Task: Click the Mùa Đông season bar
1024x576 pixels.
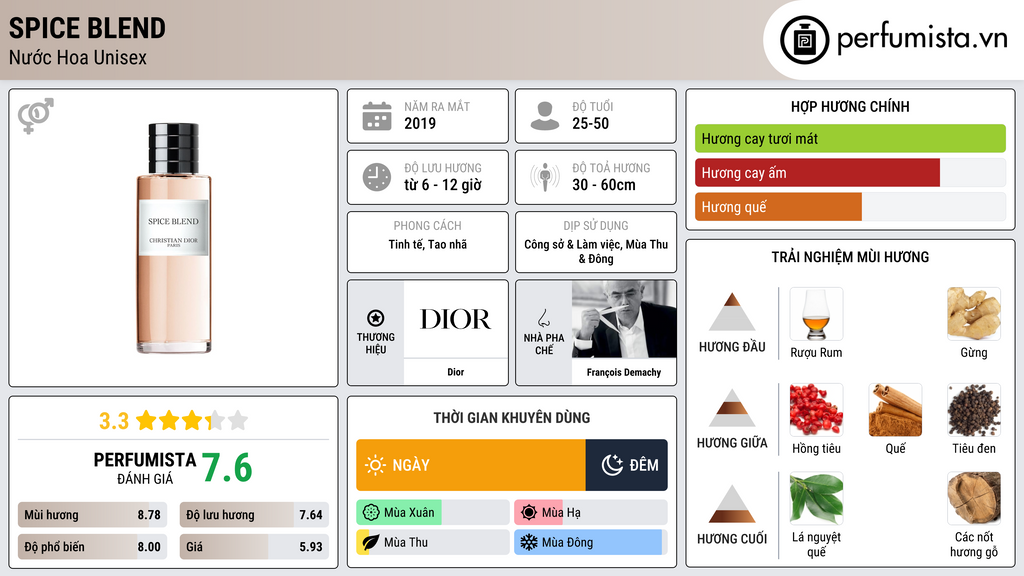Action: [x=589, y=543]
